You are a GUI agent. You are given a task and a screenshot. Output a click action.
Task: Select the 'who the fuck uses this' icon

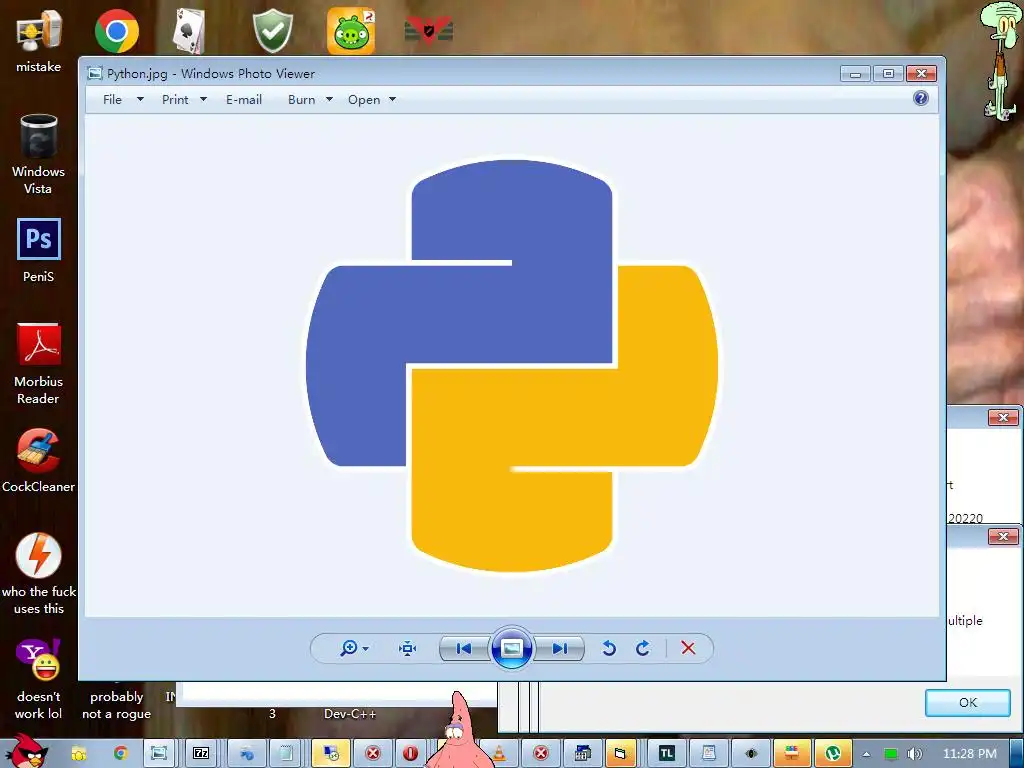(39, 573)
